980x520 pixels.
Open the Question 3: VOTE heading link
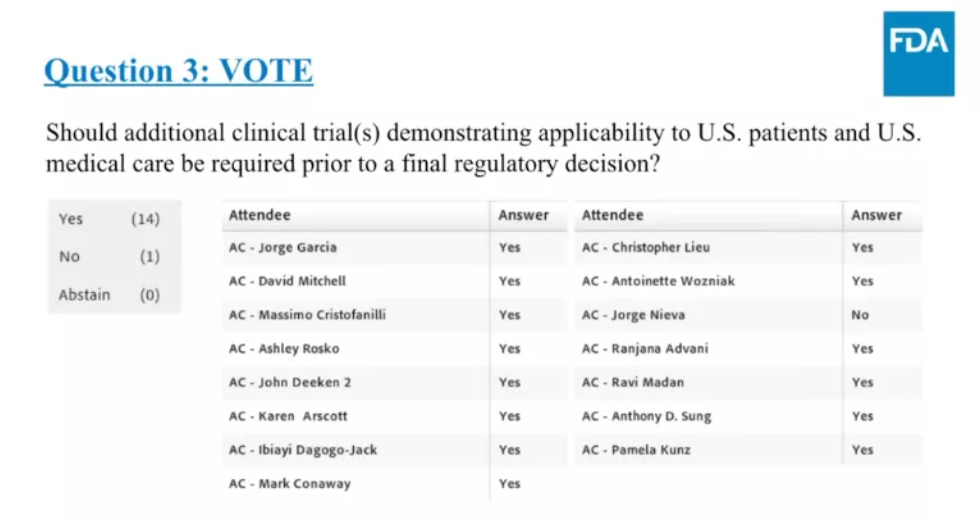[x=179, y=72]
